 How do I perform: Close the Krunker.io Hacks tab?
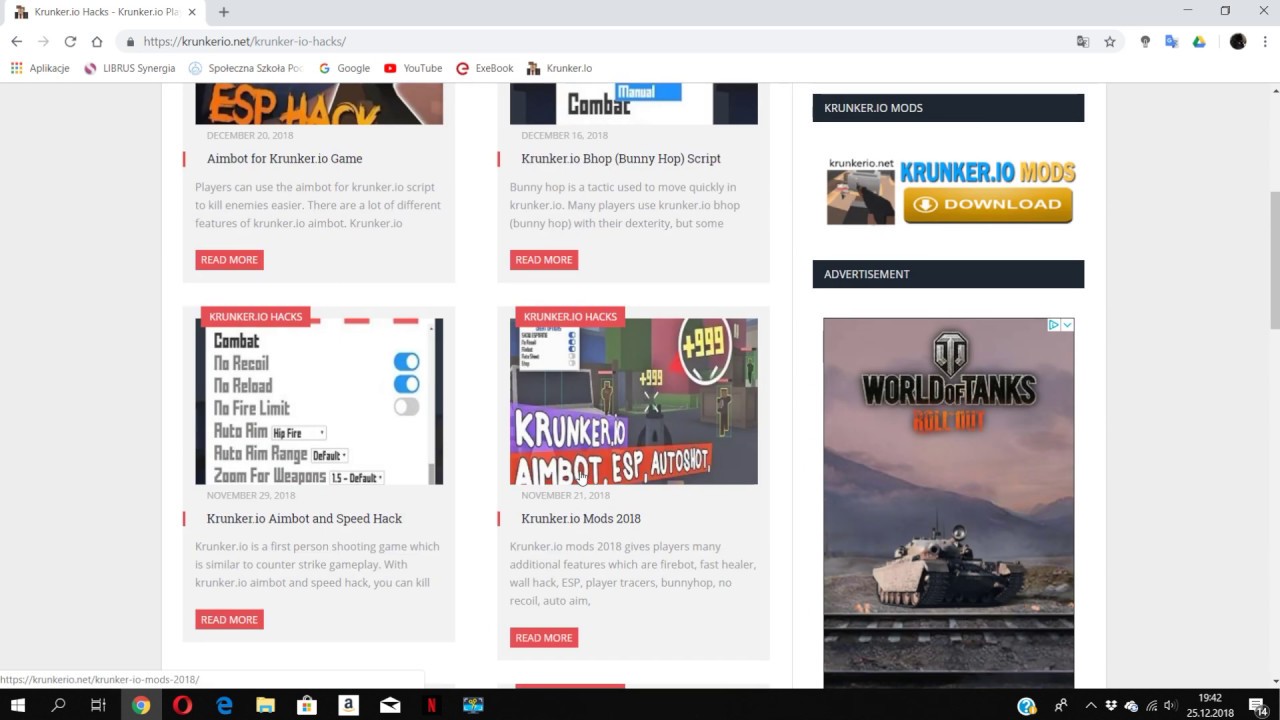[x=192, y=12]
